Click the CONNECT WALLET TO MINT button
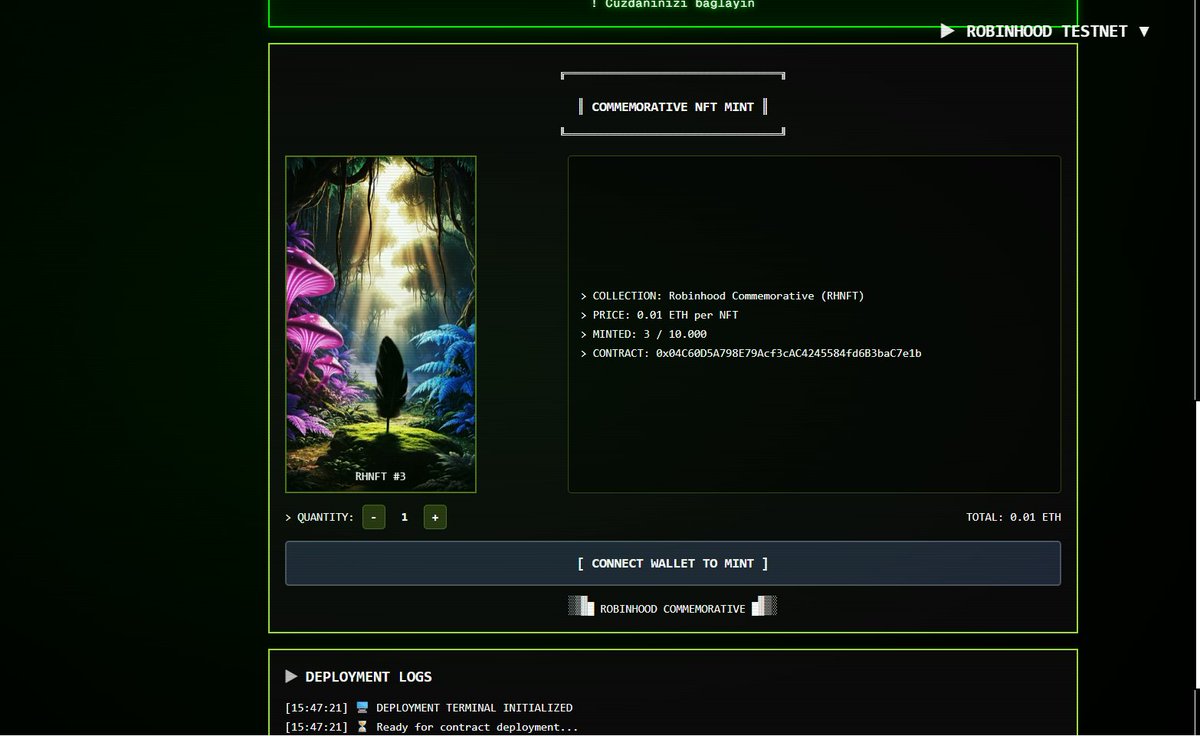Viewport: 1200px width, 736px height. pos(673,563)
